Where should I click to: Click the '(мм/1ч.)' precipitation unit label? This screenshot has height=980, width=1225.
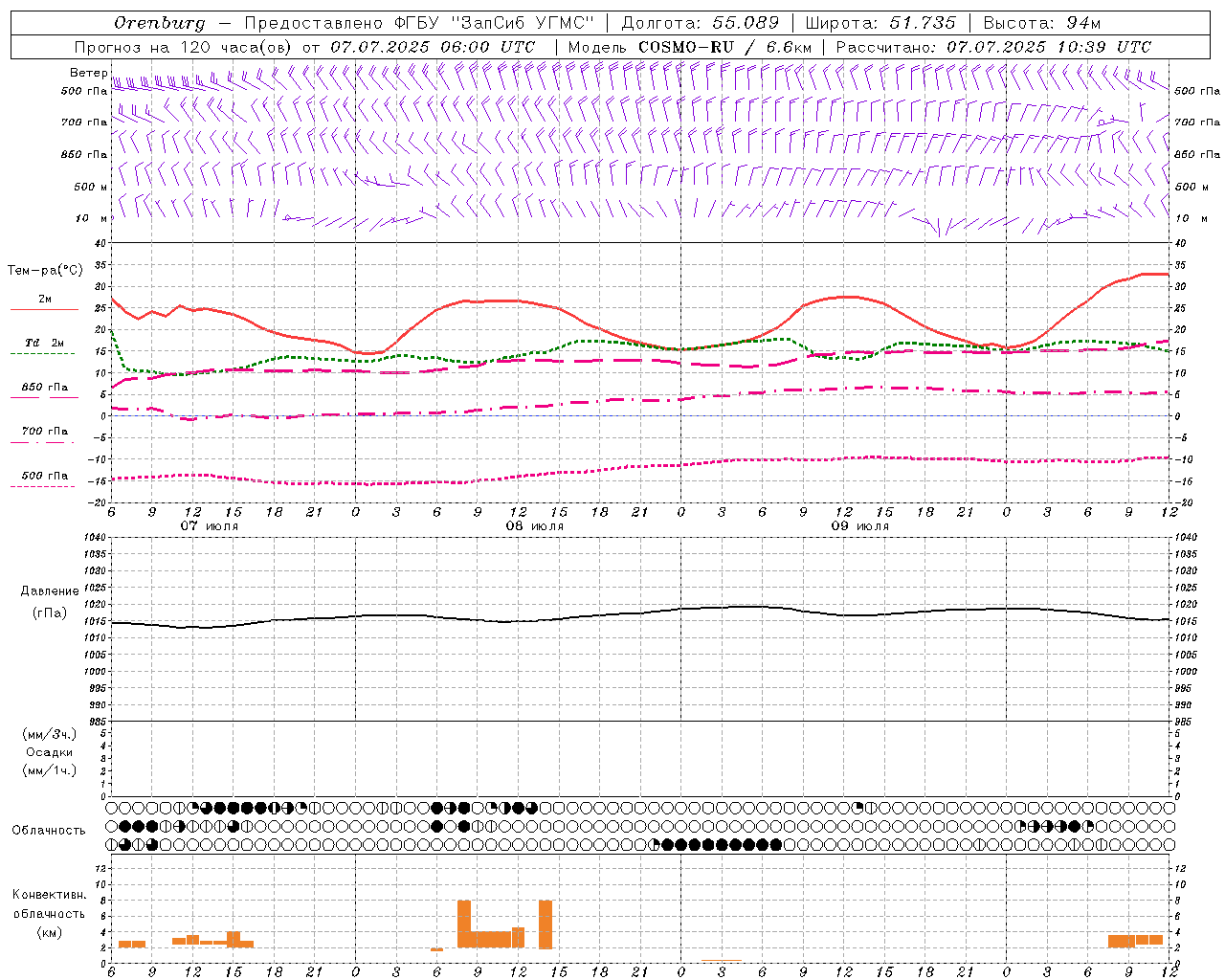tap(50, 770)
